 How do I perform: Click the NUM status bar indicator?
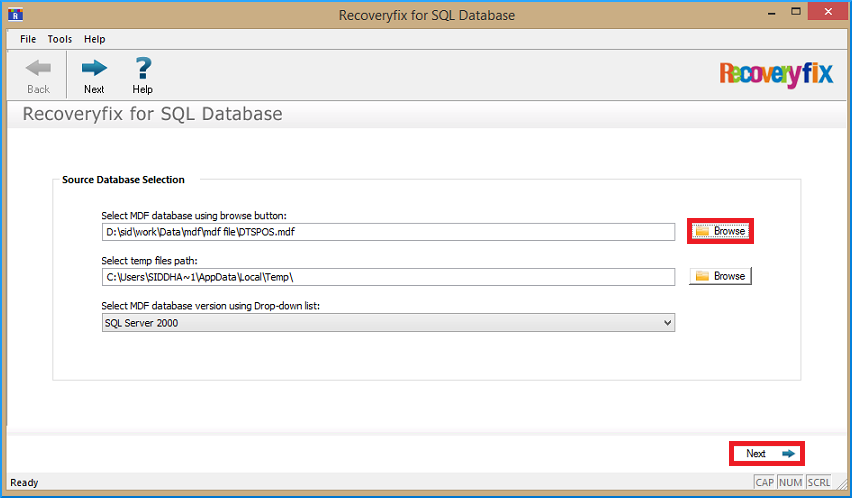pyautogui.click(x=790, y=482)
